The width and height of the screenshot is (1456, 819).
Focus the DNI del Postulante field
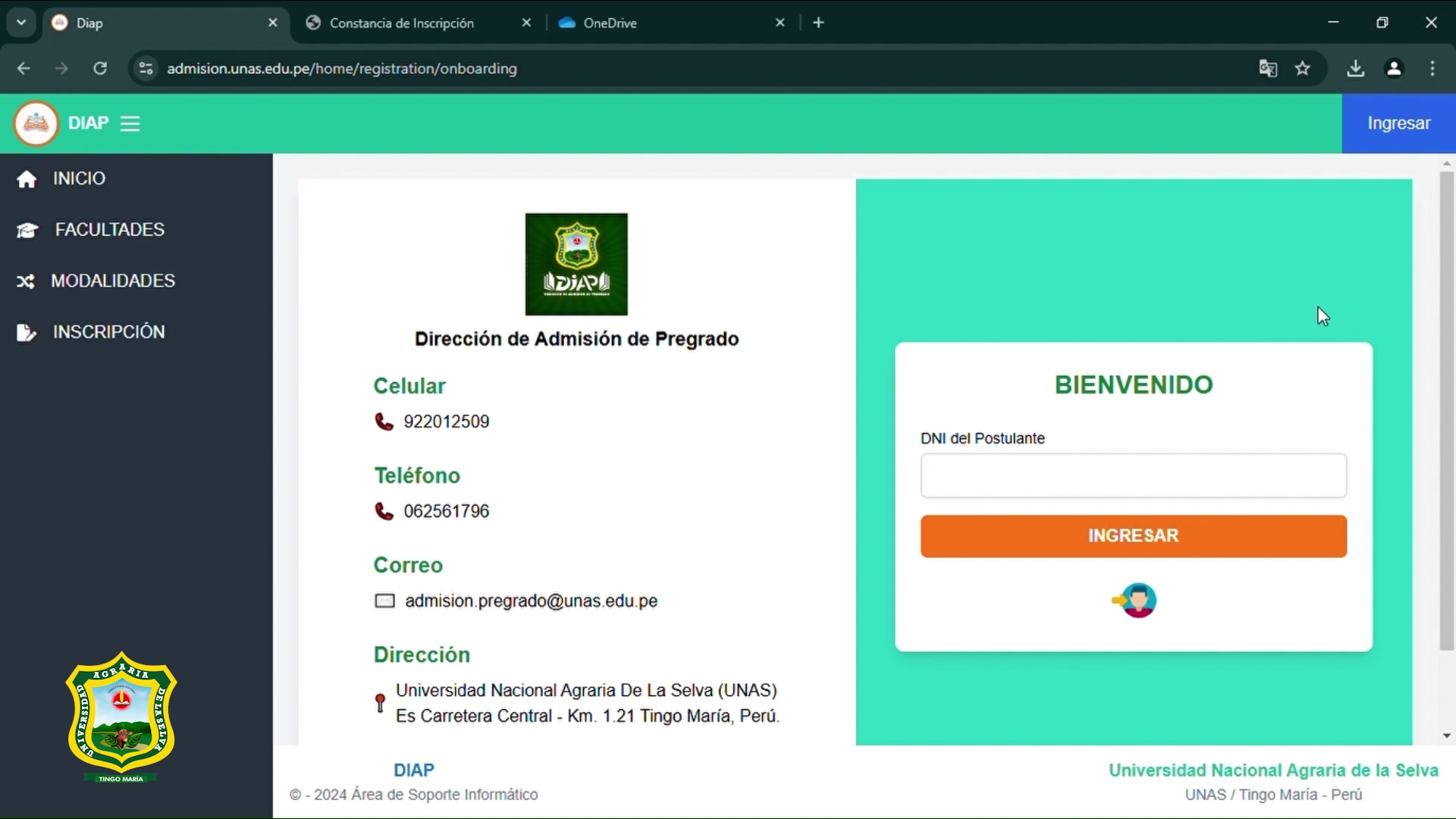1133,475
